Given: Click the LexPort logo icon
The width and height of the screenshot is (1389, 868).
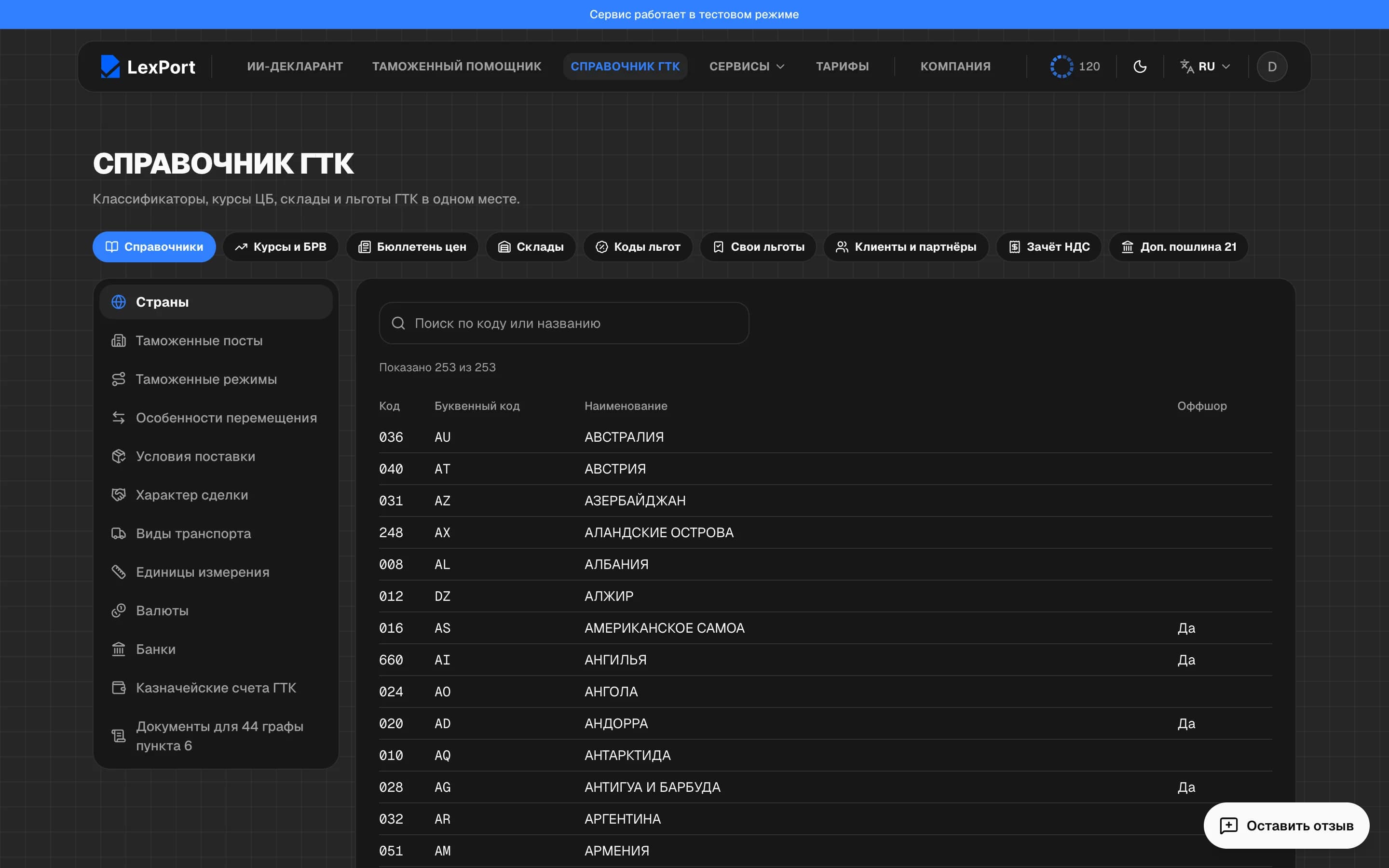Looking at the screenshot, I should [x=109, y=67].
